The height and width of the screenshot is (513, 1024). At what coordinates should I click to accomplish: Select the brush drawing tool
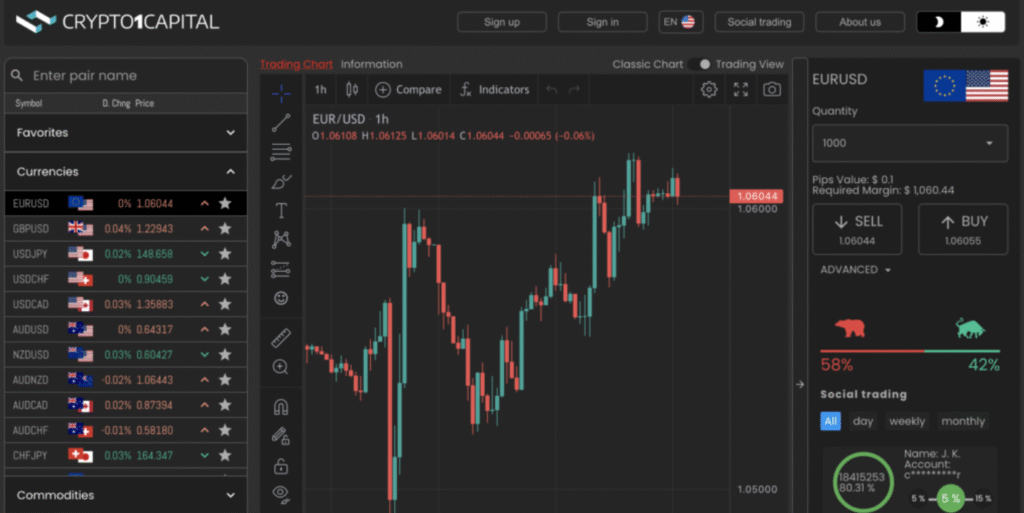tap(281, 181)
